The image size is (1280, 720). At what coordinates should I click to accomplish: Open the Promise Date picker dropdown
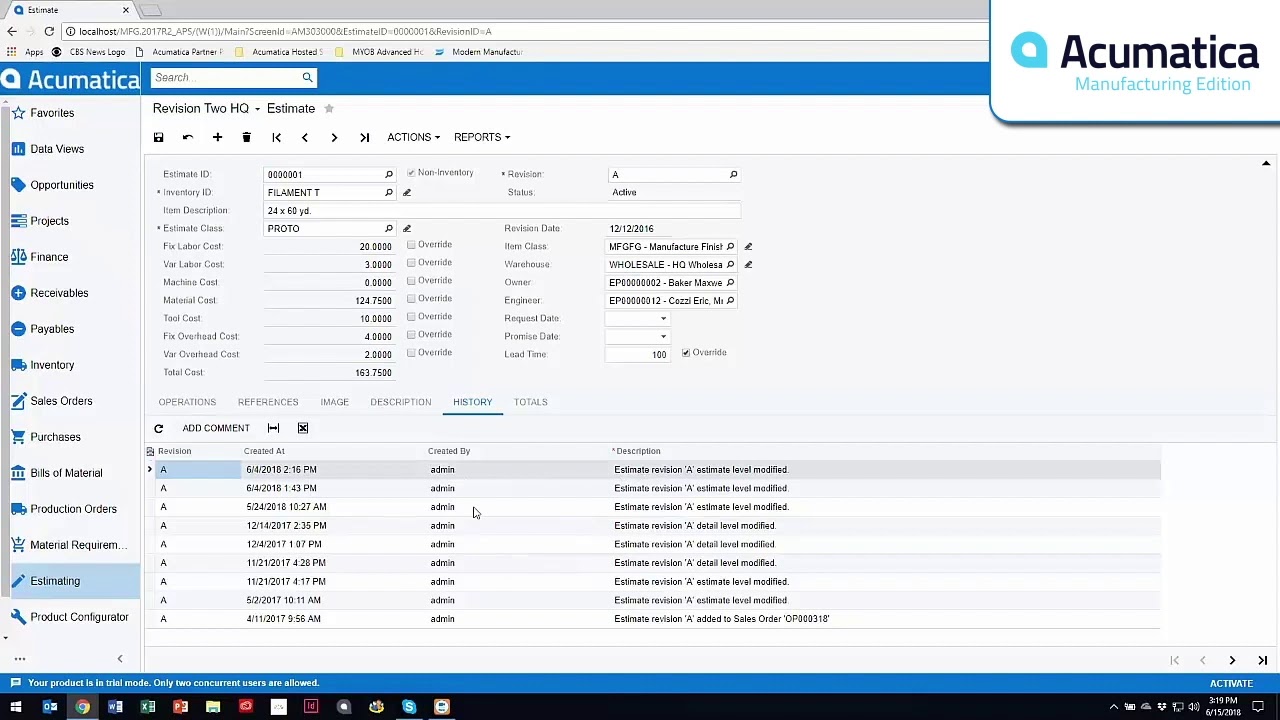663,337
